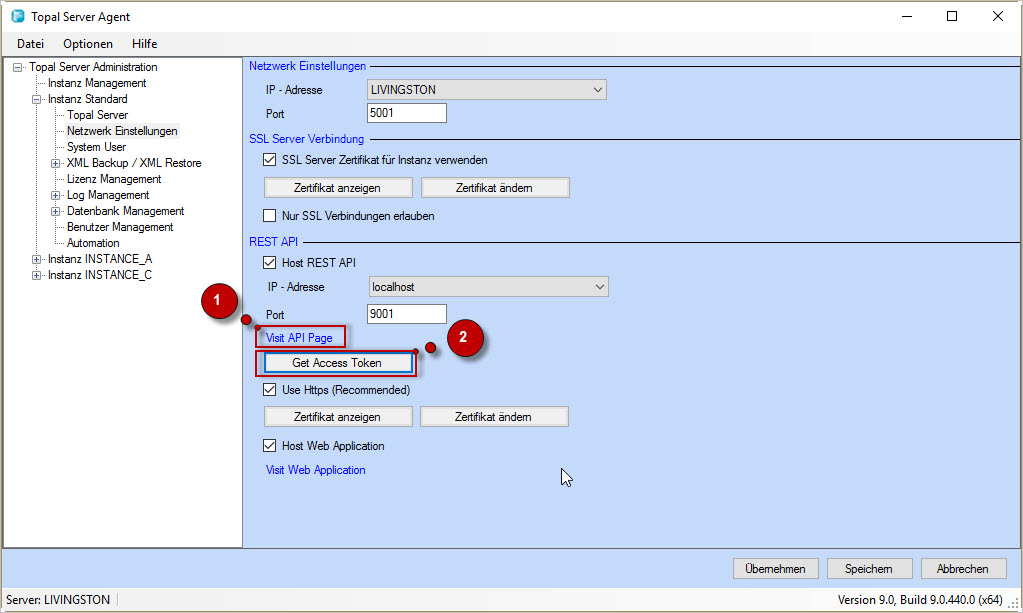Enable Nur SSL Verbindungen erlauben checkbox
Screen dimensions: 1023x613
269,216
